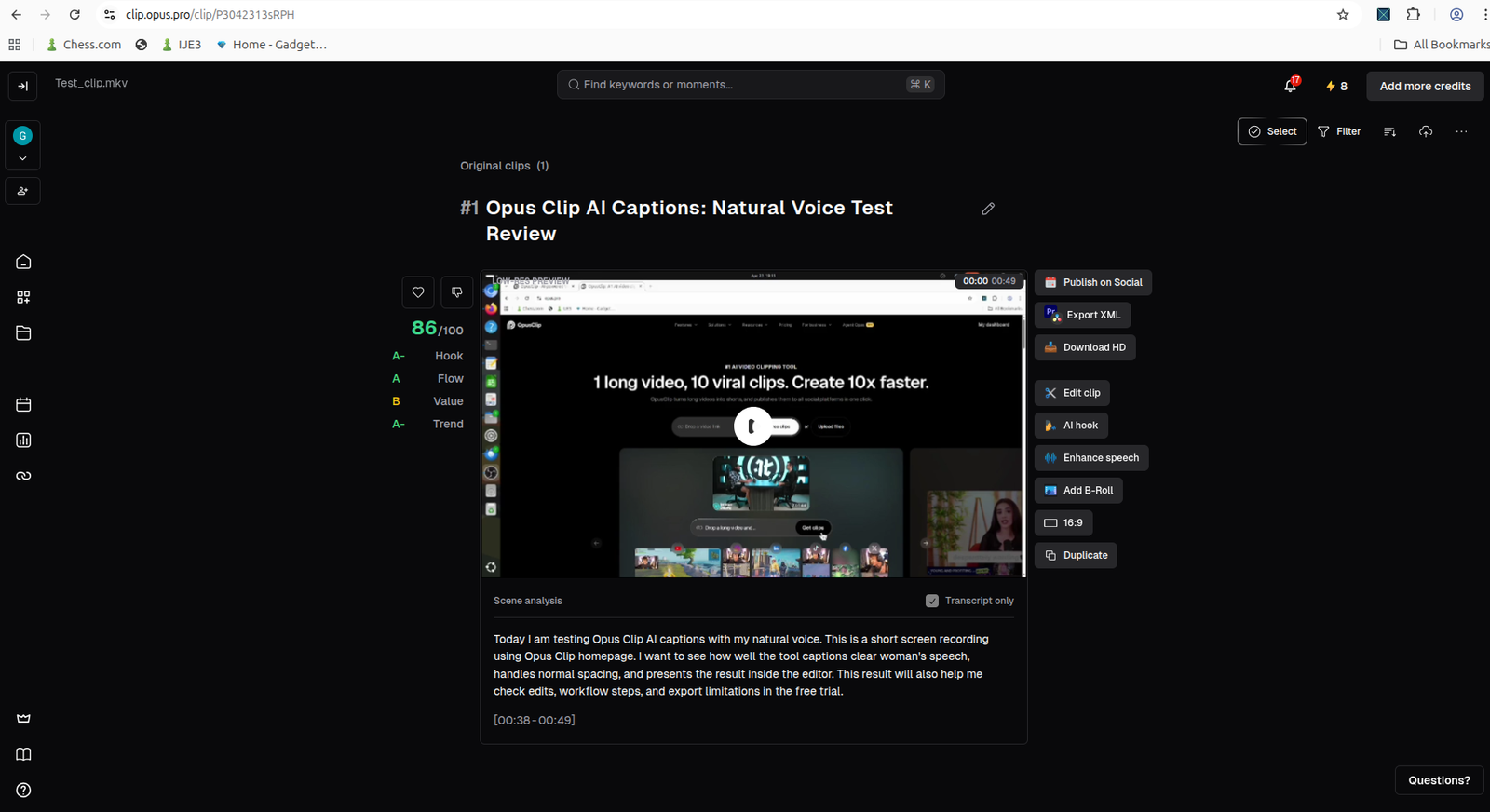1490x812 pixels.
Task: Dislike the clip with thumbs-down button
Action: point(456,292)
